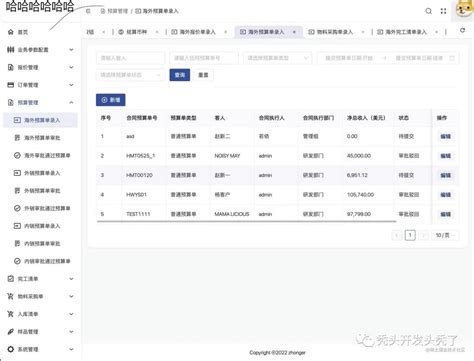The image size is (474, 361).
Task: Focus the 请输入客人 input field
Action: coord(130,58)
